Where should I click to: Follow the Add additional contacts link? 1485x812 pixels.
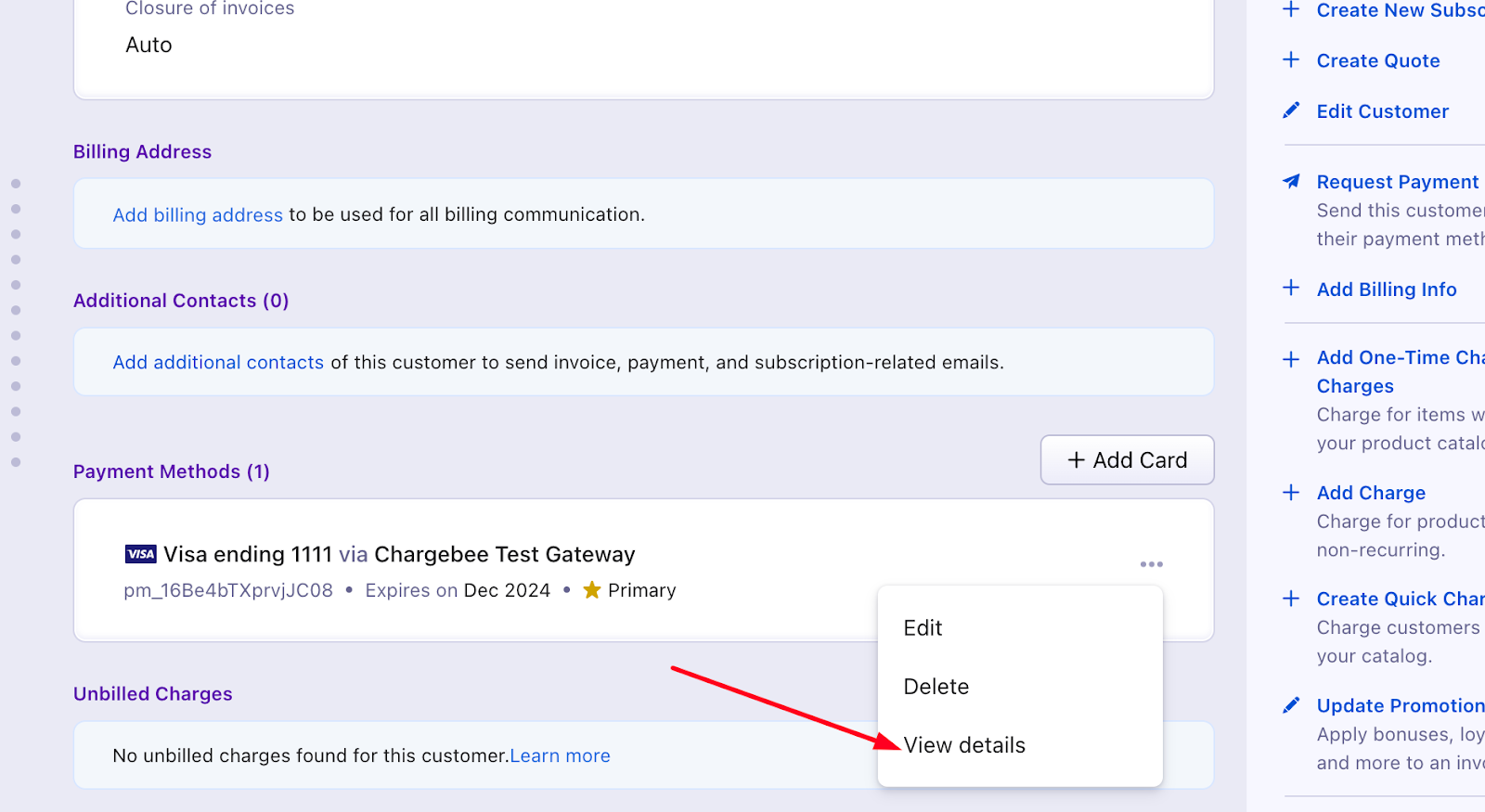click(218, 362)
